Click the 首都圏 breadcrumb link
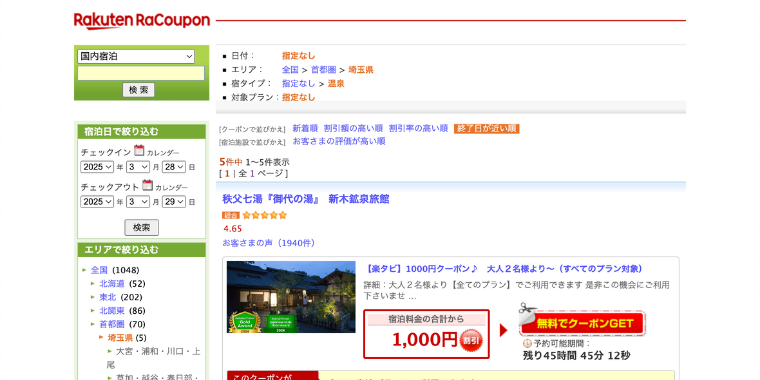Image resolution: width=760 pixels, height=380 pixels. (x=323, y=70)
